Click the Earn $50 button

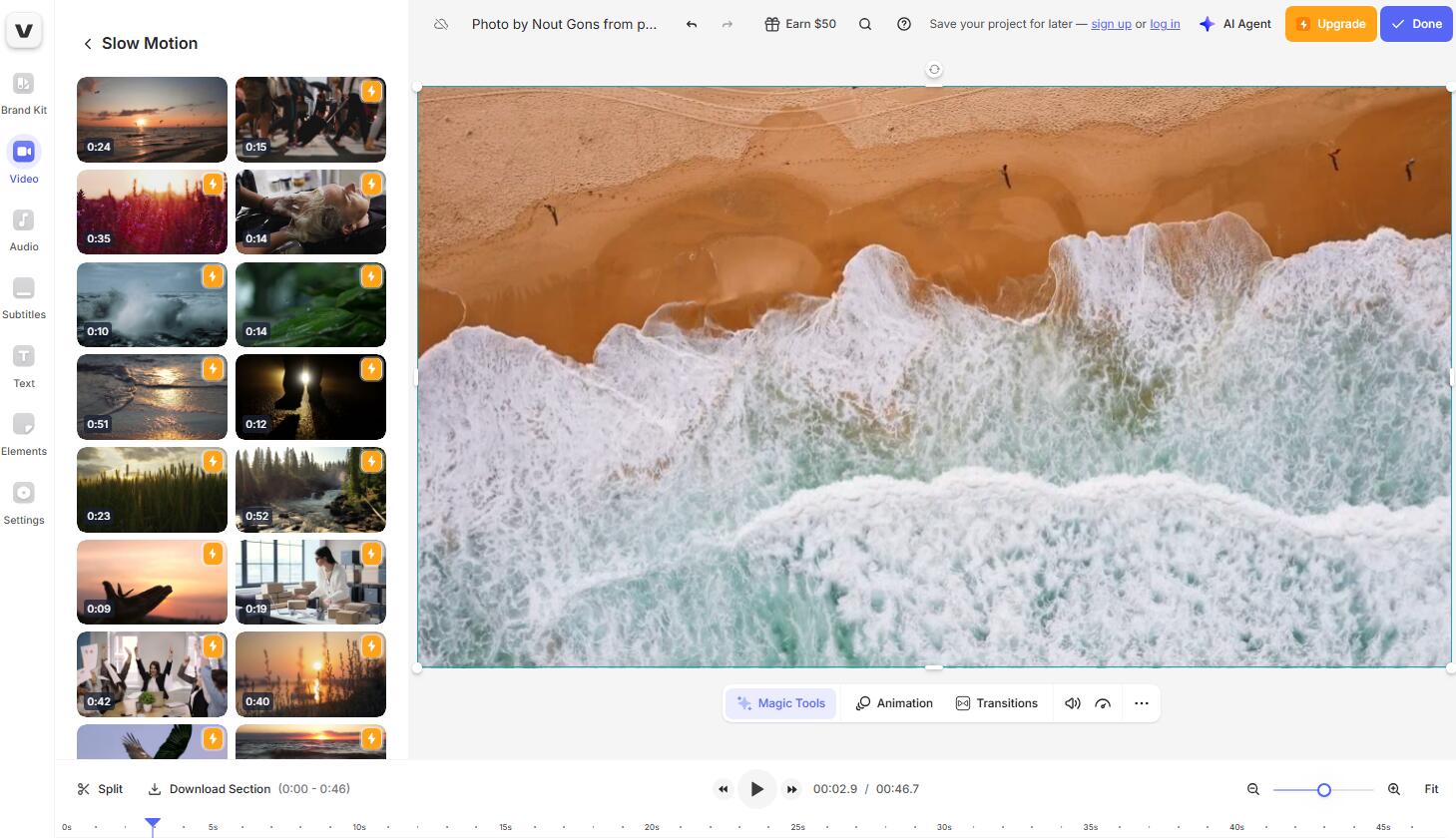tap(800, 24)
